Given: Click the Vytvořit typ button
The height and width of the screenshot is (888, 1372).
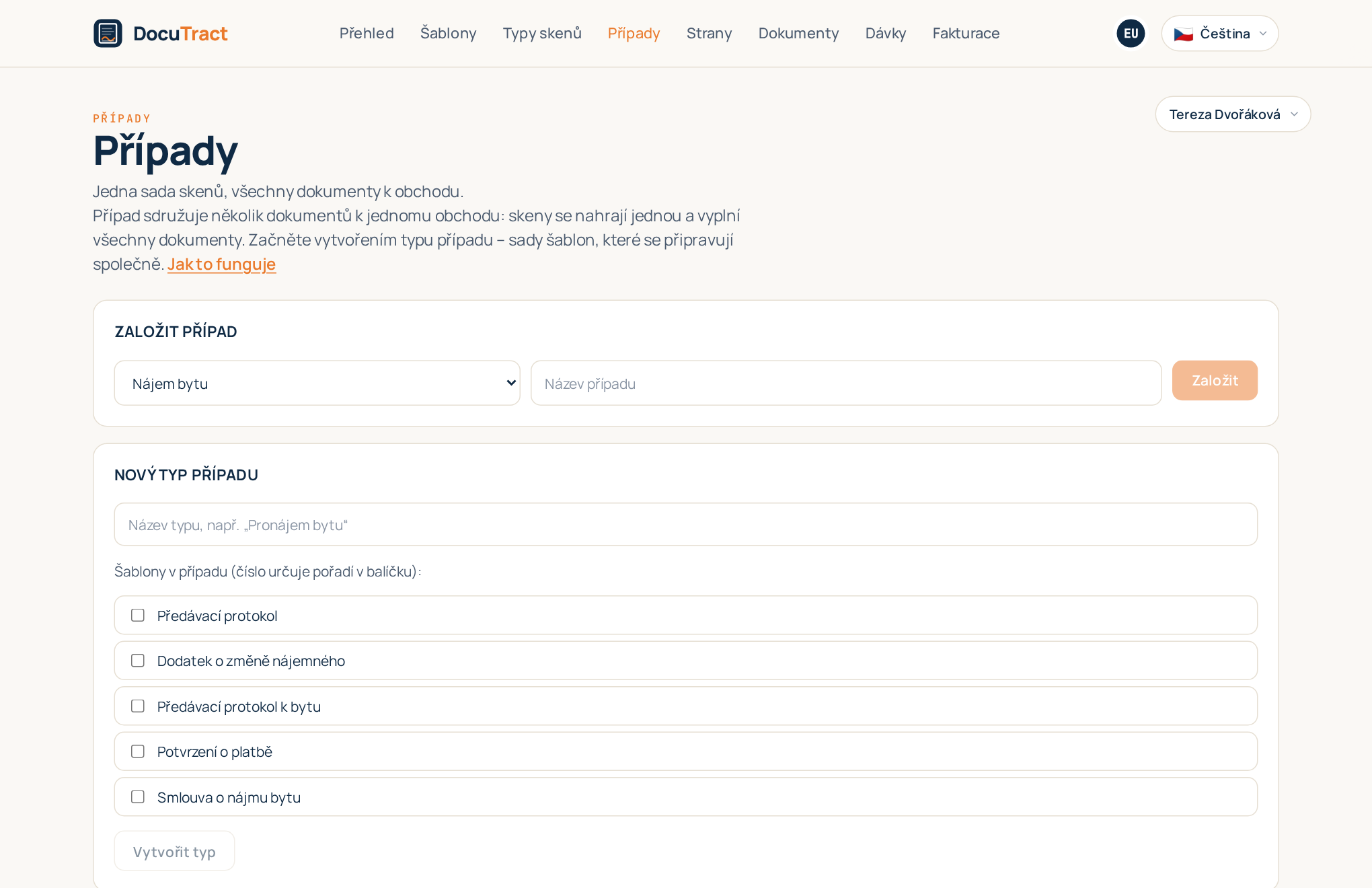Looking at the screenshot, I should 174,851.
